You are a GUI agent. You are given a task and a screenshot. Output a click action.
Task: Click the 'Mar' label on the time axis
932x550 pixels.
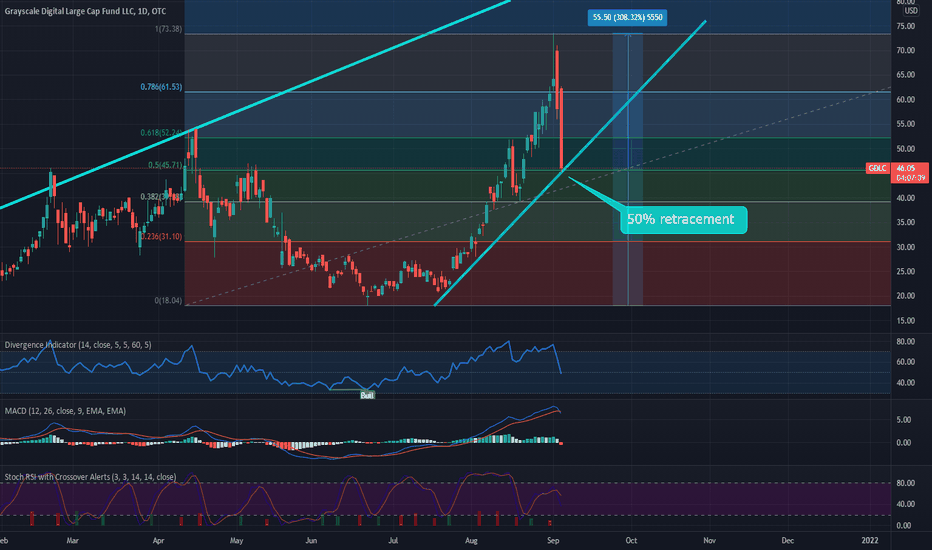coord(73,540)
